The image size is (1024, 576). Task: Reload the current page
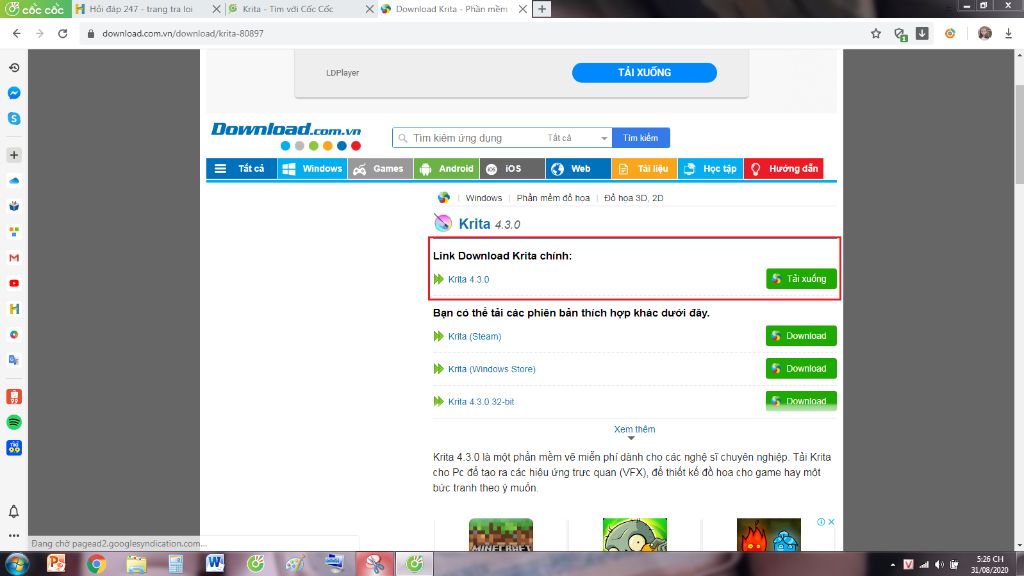(x=63, y=33)
